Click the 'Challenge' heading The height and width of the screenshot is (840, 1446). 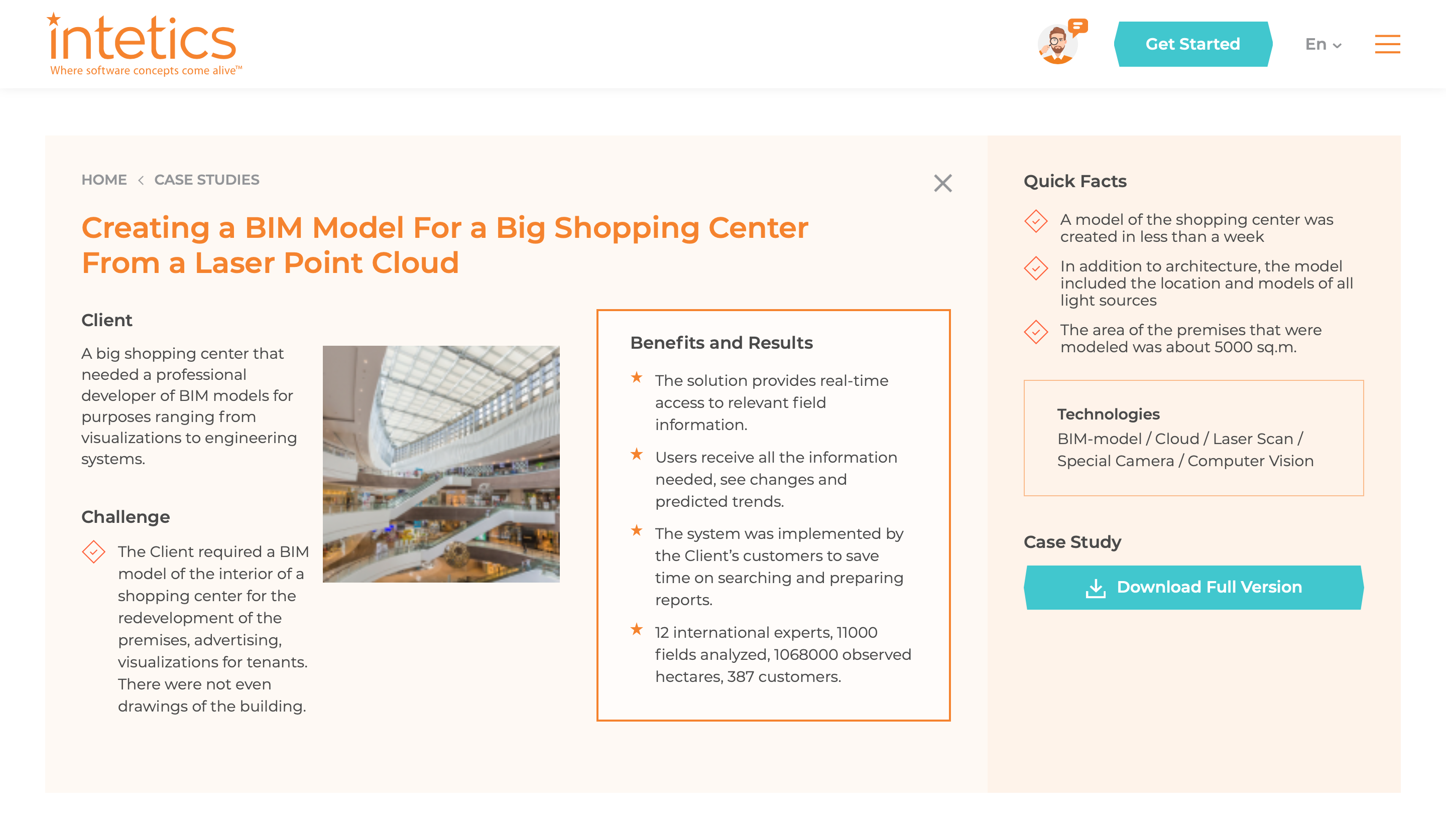[126, 517]
